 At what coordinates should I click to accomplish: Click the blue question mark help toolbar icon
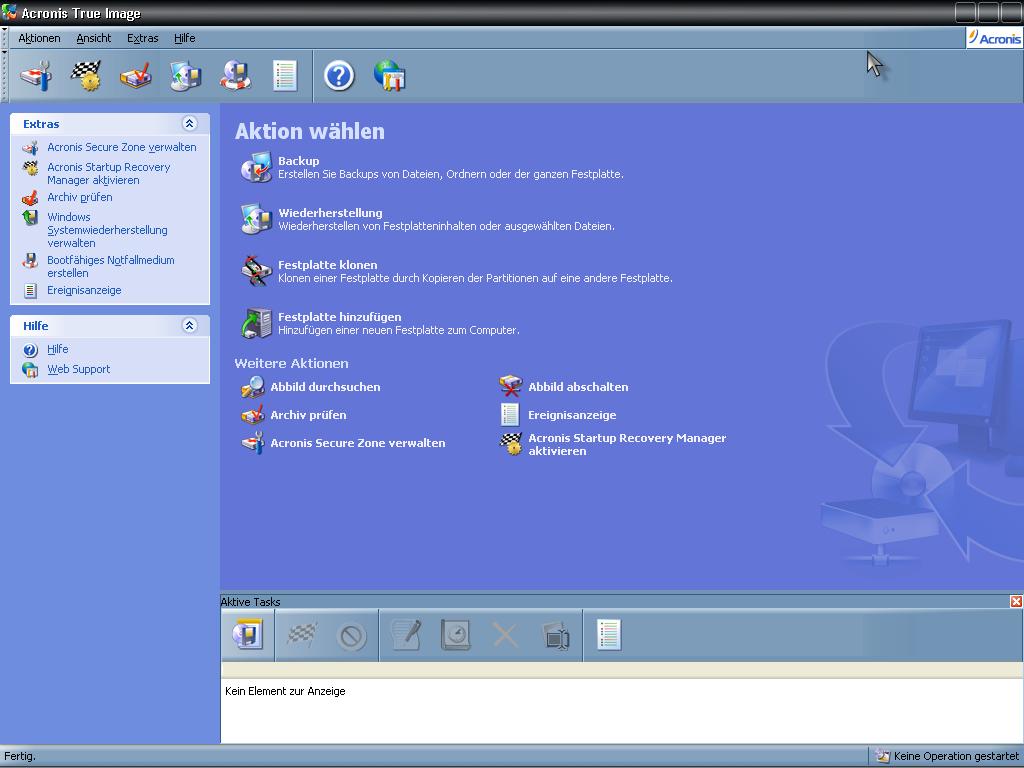[339, 76]
